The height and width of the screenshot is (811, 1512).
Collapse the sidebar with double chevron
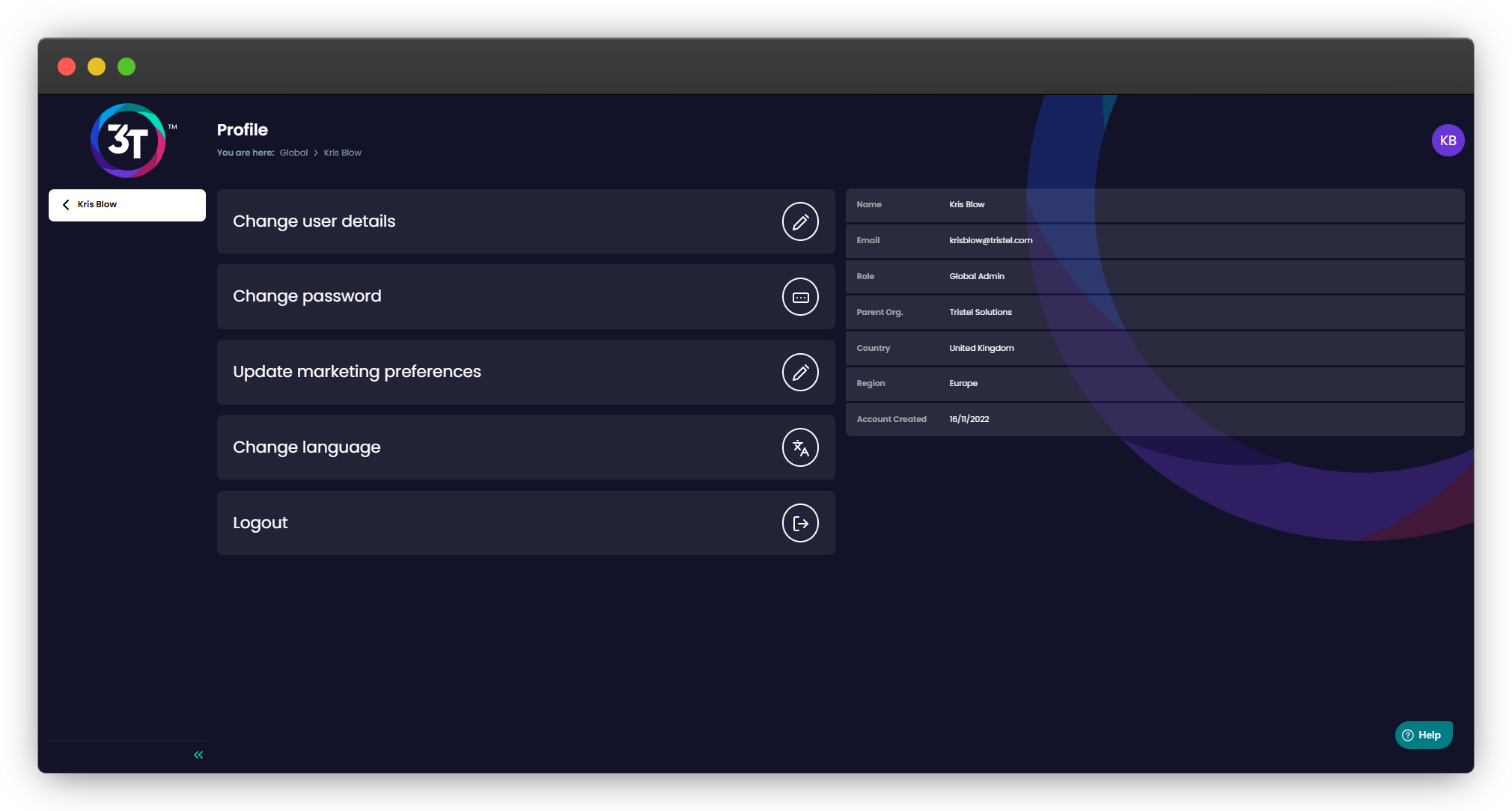tap(198, 755)
